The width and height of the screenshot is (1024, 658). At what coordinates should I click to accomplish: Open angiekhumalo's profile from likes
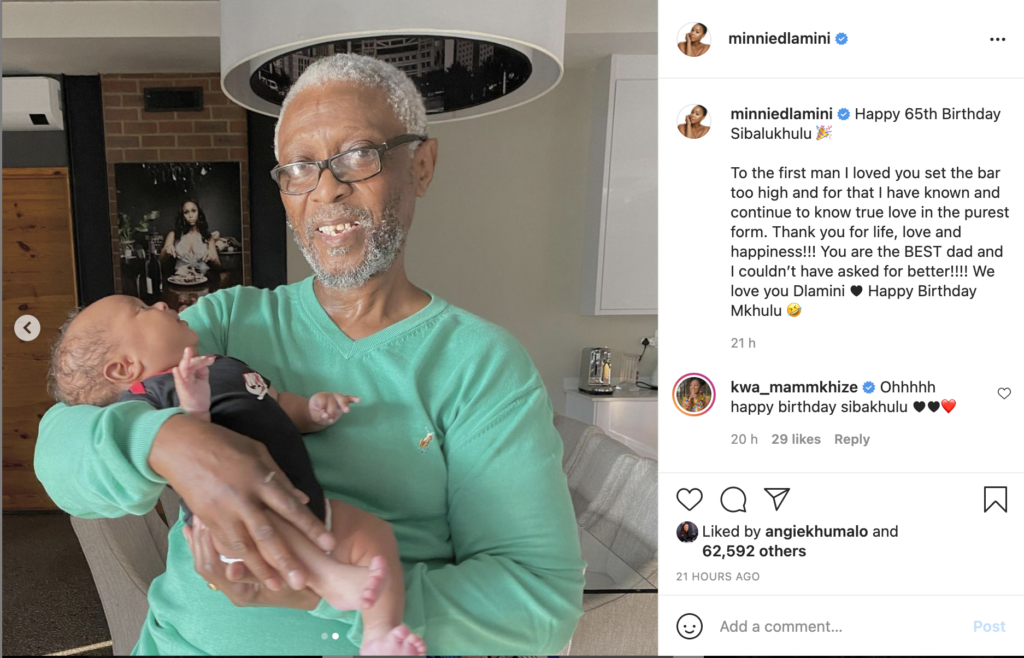(816, 531)
